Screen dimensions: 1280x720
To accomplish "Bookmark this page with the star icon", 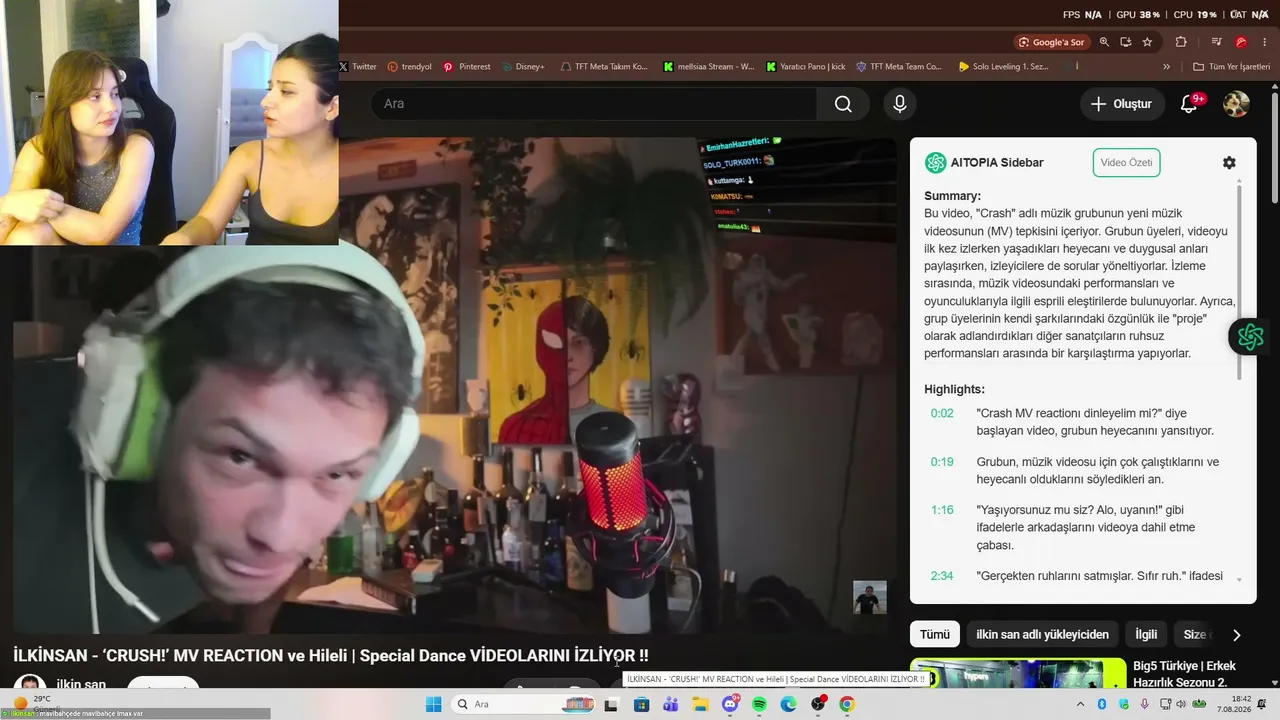I will tap(1147, 42).
